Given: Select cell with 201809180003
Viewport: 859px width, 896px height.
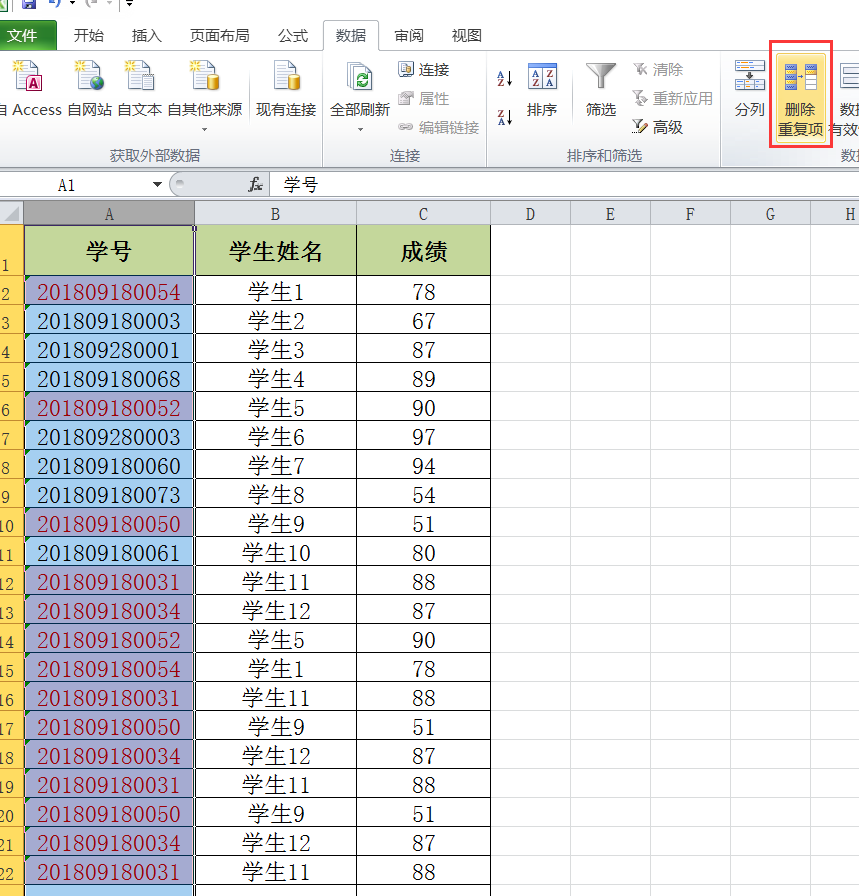Looking at the screenshot, I should click(x=109, y=320).
